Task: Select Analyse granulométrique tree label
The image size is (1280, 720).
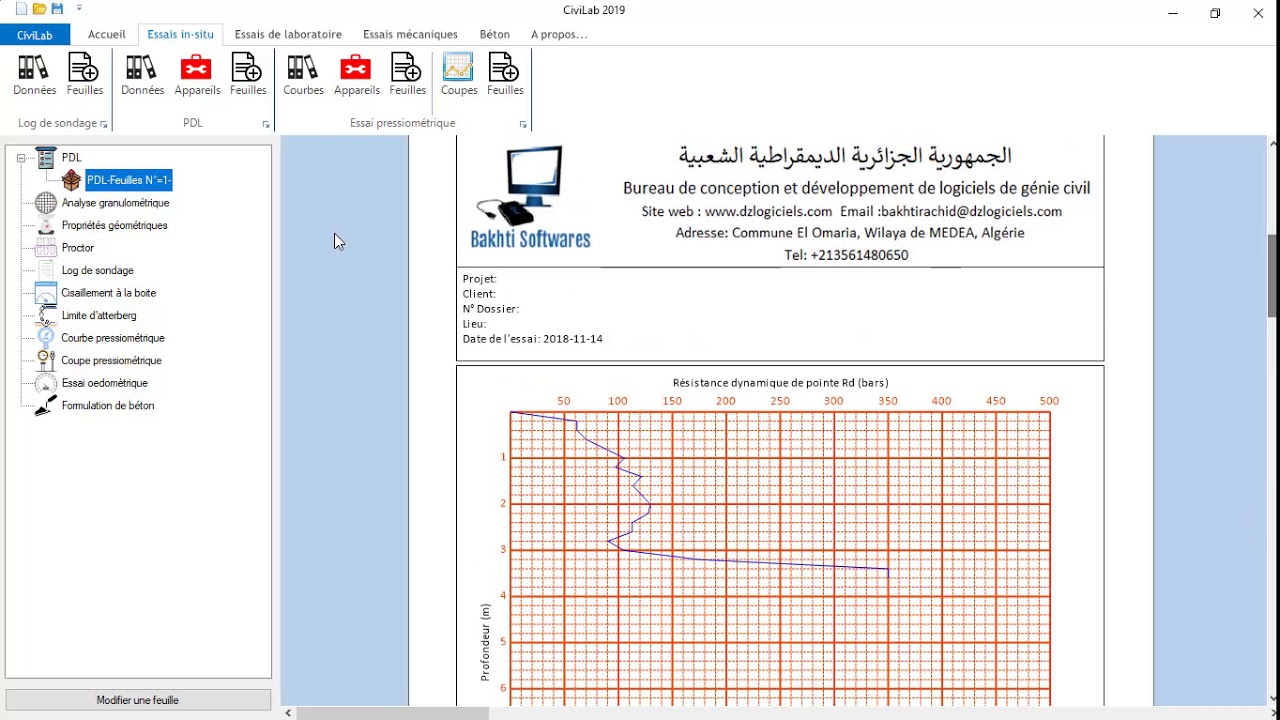Action: (x=115, y=203)
